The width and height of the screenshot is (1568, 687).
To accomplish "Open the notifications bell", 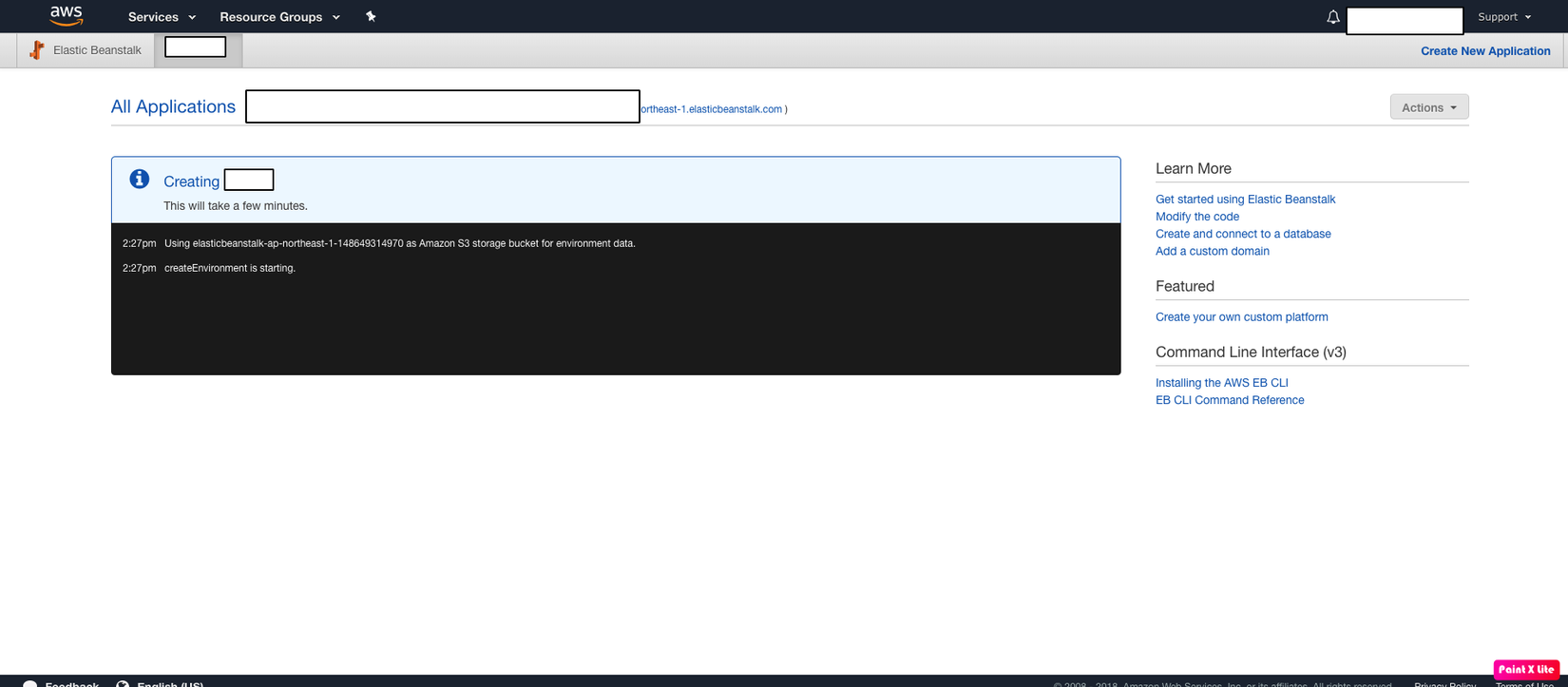I will [1333, 17].
